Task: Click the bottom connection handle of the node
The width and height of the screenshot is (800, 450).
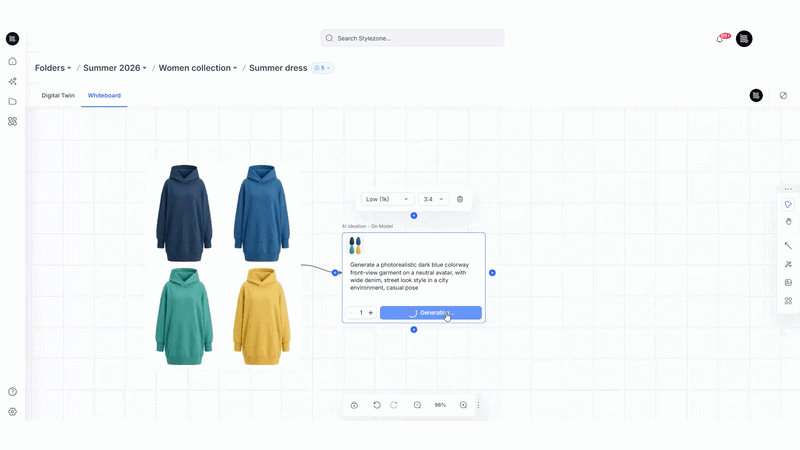Action: [414, 330]
